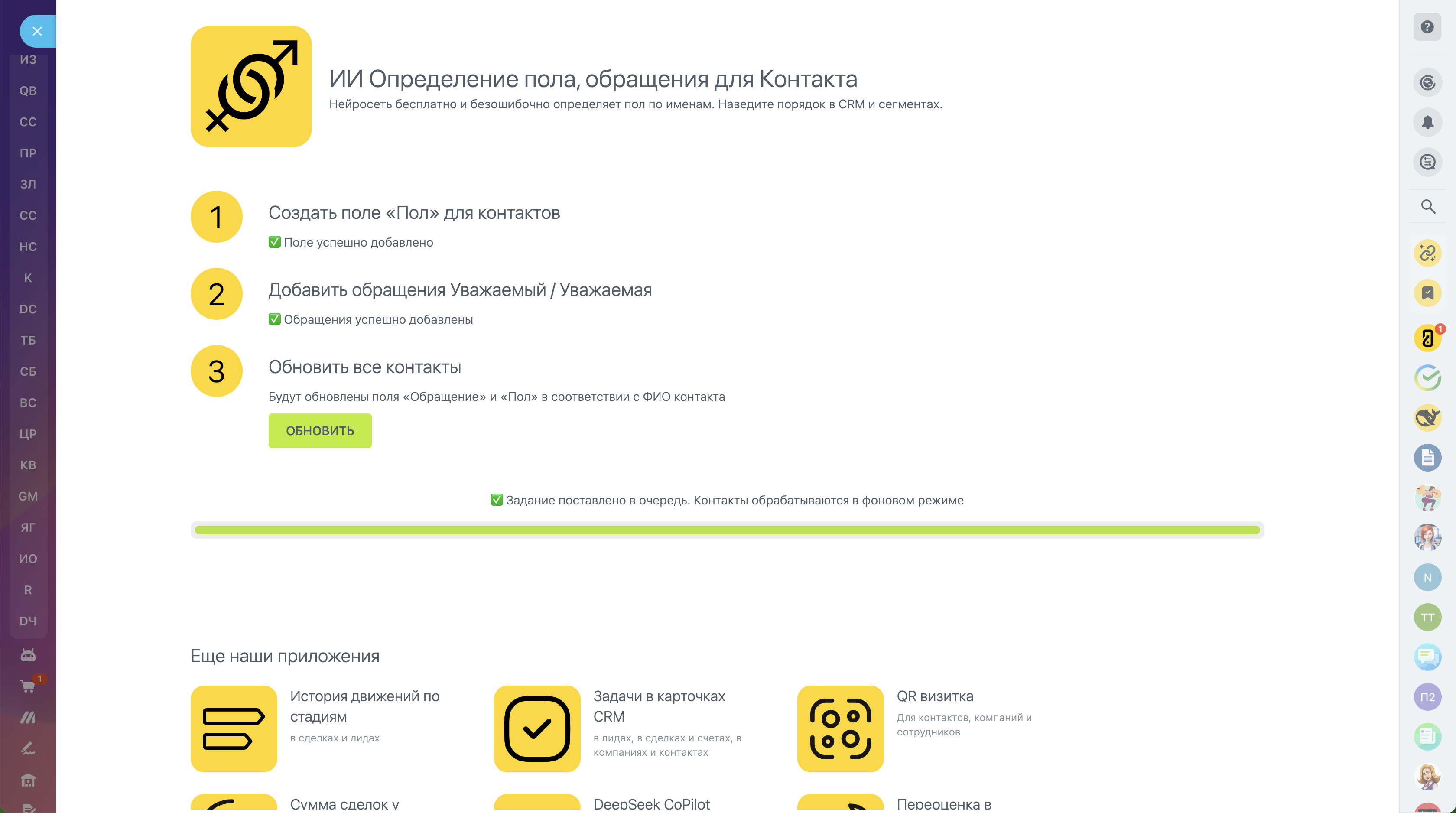Click the П2 purple avatar

pos(1427,696)
